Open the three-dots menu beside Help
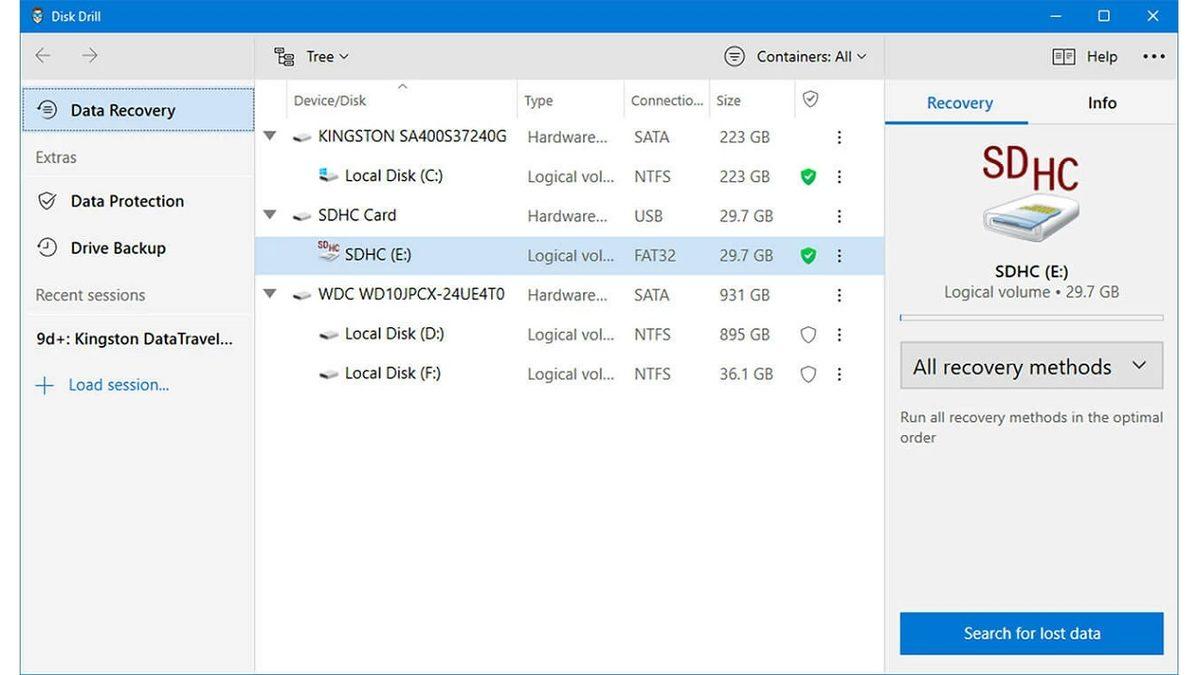 1153,57
